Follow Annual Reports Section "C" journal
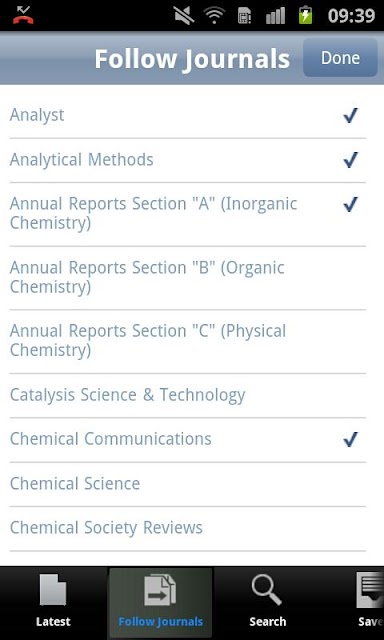384x640 pixels. (188, 342)
